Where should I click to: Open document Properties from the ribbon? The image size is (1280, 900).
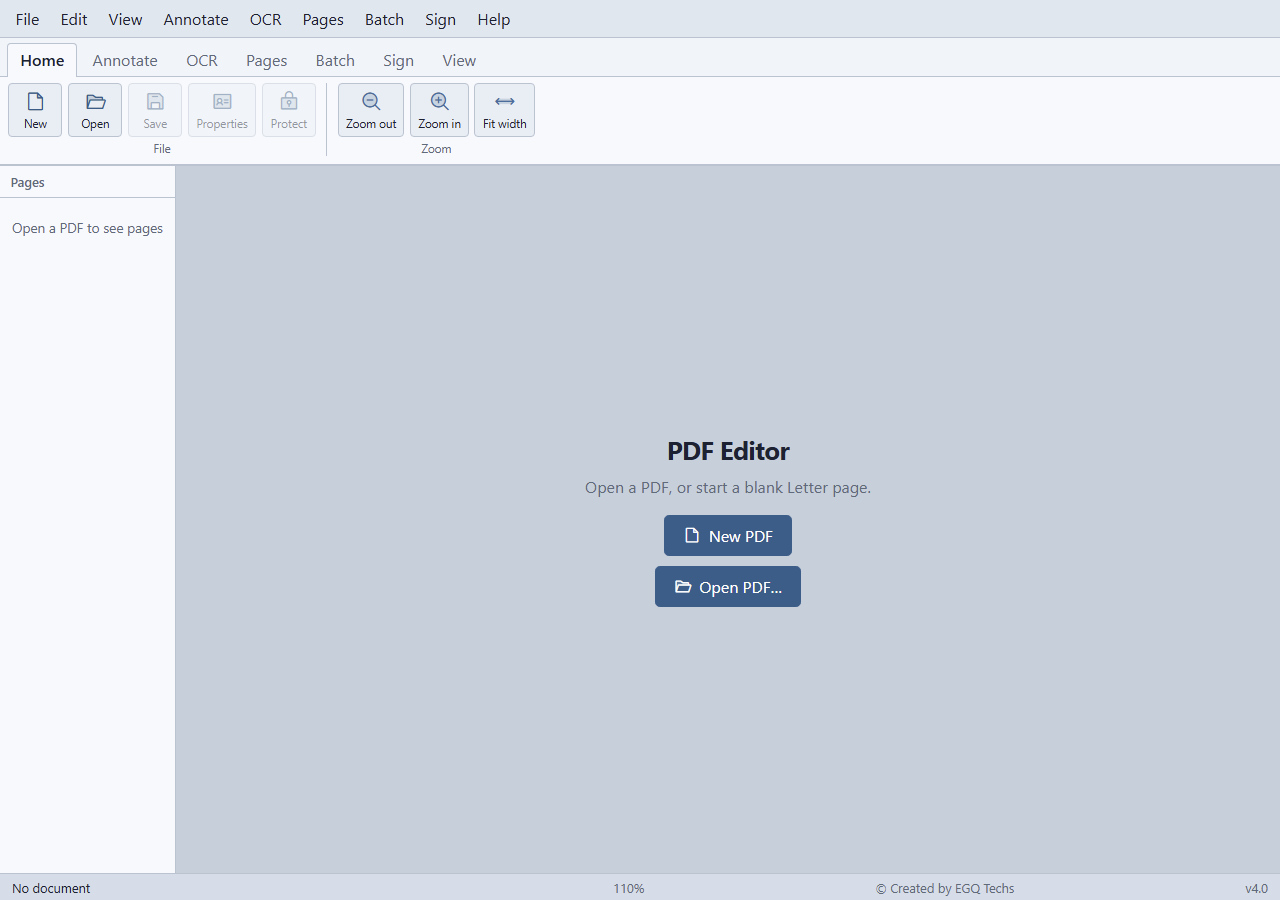[222, 110]
